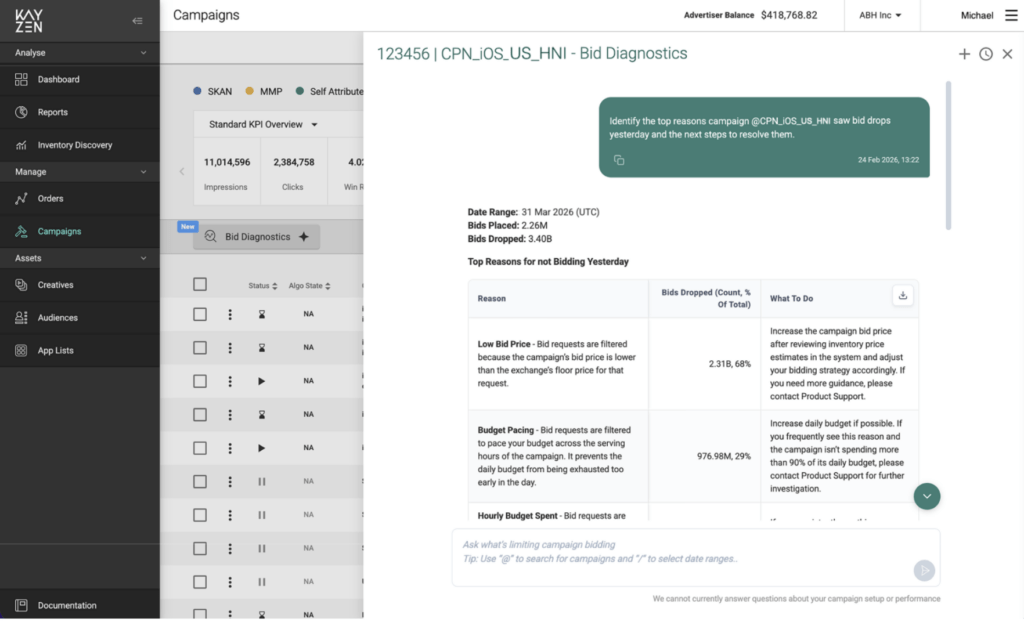Check the third campaign row checkbox
1024x622 pixels.
point(200,381)
